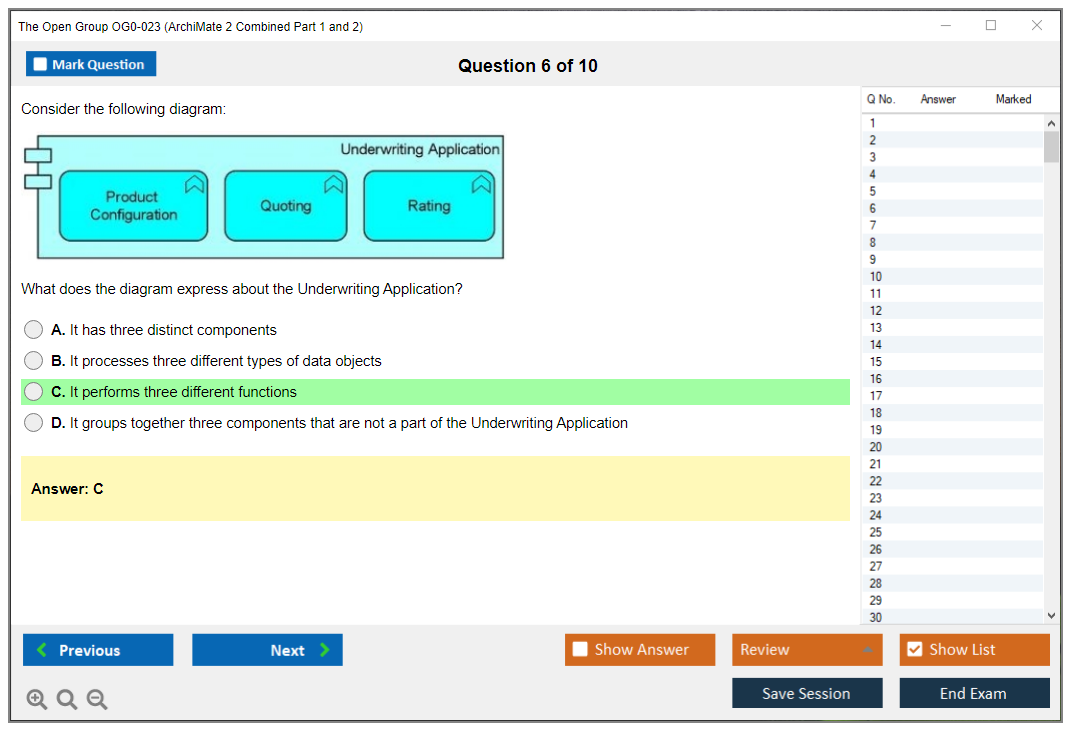Select answer C performs three functions

pos(34,392)
